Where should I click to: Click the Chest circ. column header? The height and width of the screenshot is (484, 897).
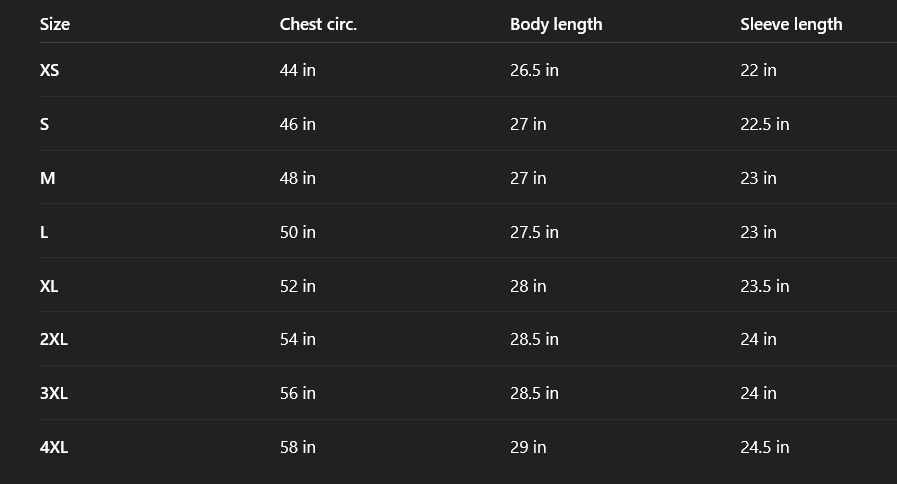coord(318,24)
